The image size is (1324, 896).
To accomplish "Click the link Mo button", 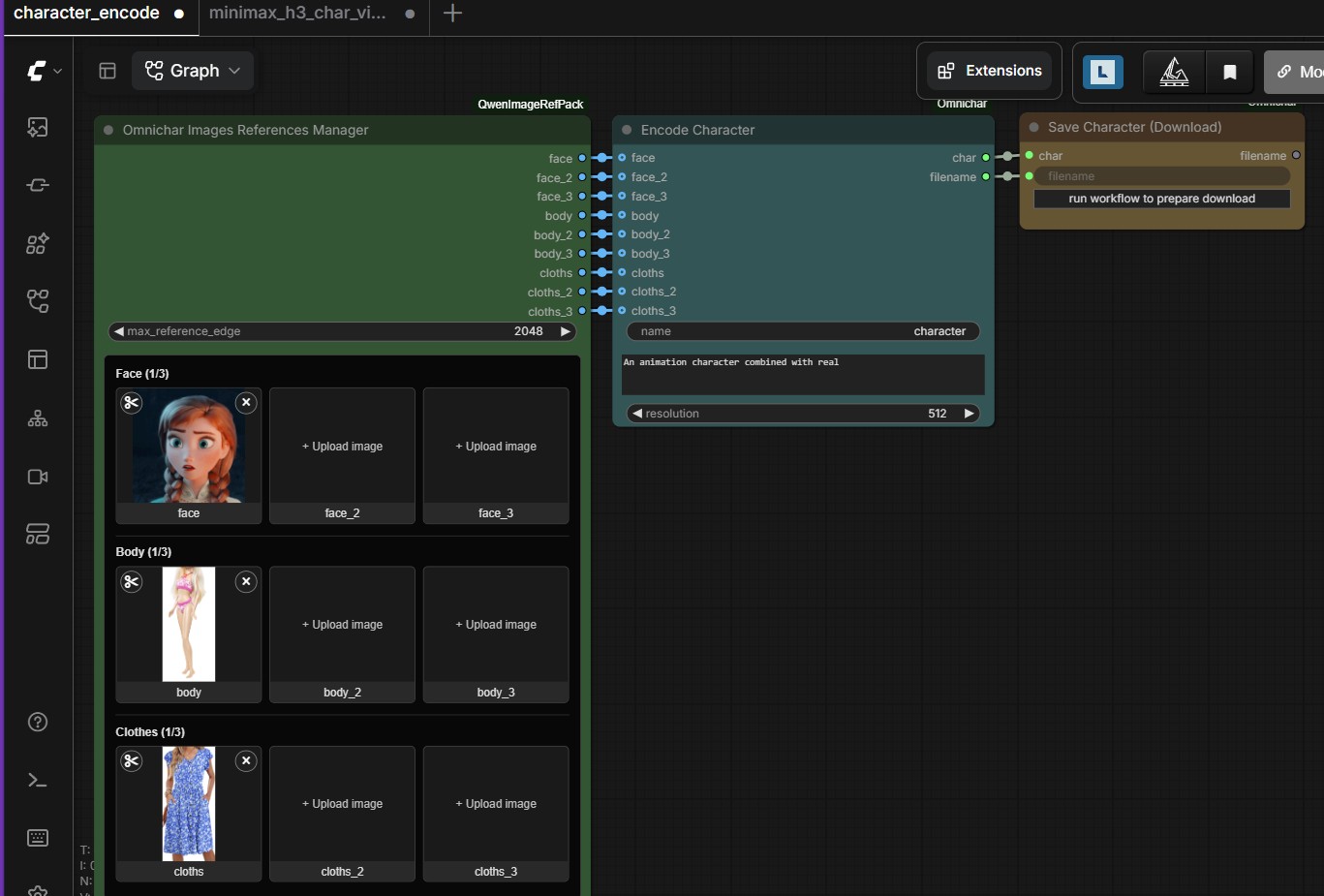I will click(1295, 72).
